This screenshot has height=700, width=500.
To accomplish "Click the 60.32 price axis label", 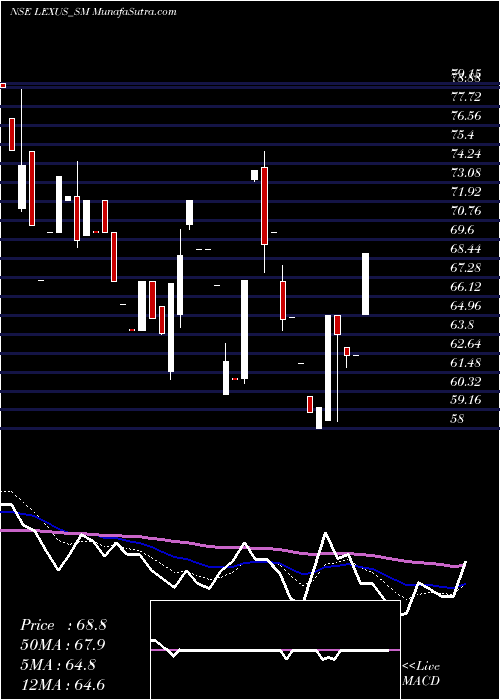I will click(466, 382).
